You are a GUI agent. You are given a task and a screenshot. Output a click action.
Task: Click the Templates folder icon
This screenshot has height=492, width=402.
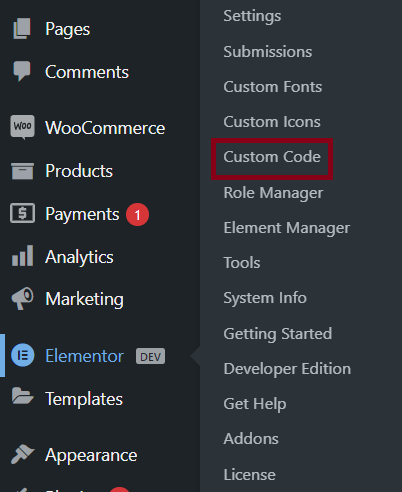coord(22,396)
